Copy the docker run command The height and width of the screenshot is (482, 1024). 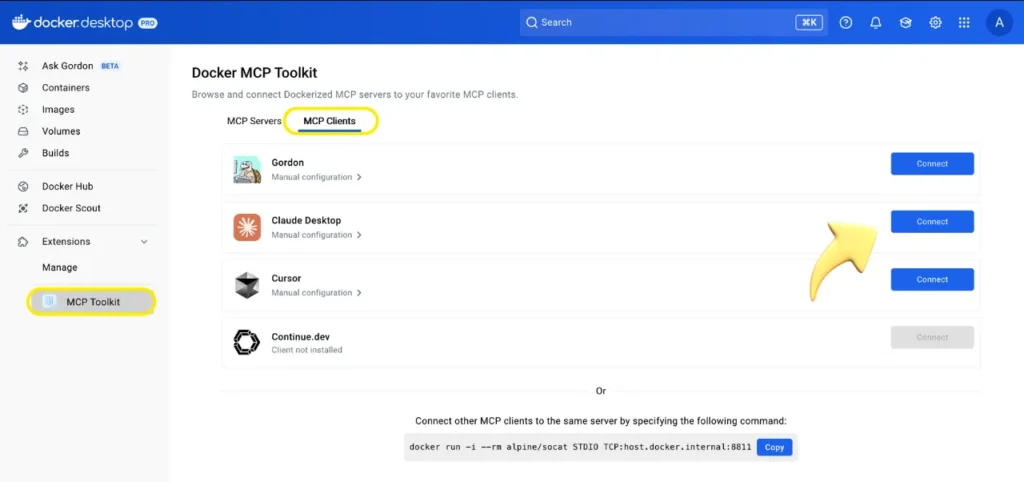(x=775, y=447)
